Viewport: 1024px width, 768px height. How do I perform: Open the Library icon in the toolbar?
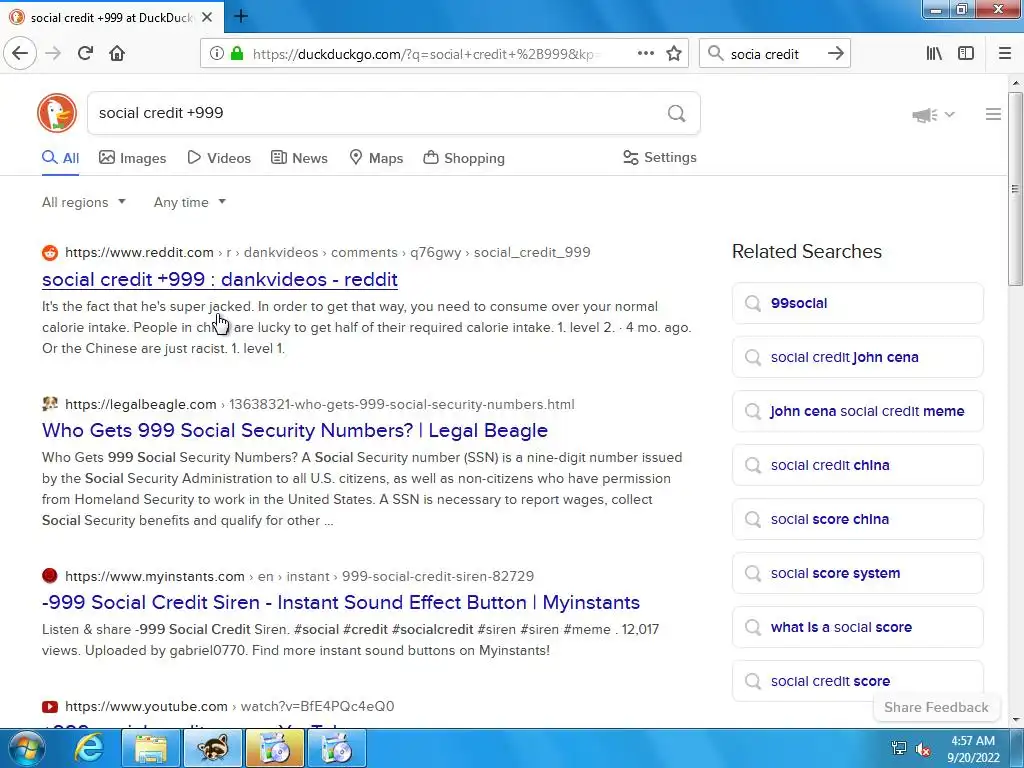(x=934, y=54)
